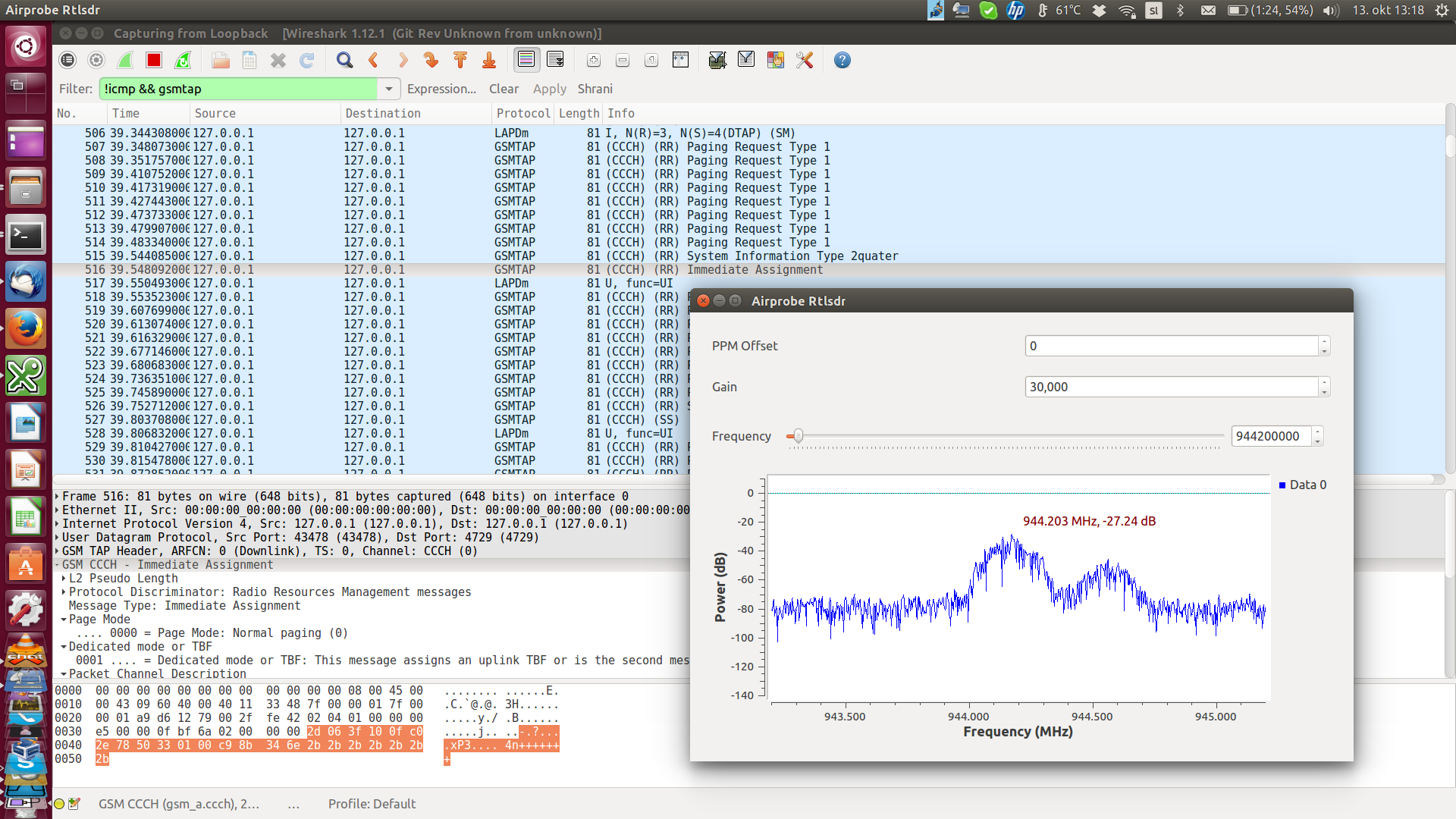Screen dimensions: 1456x819
Task: Restart the current capture
Action: click(x=183, y=60)
